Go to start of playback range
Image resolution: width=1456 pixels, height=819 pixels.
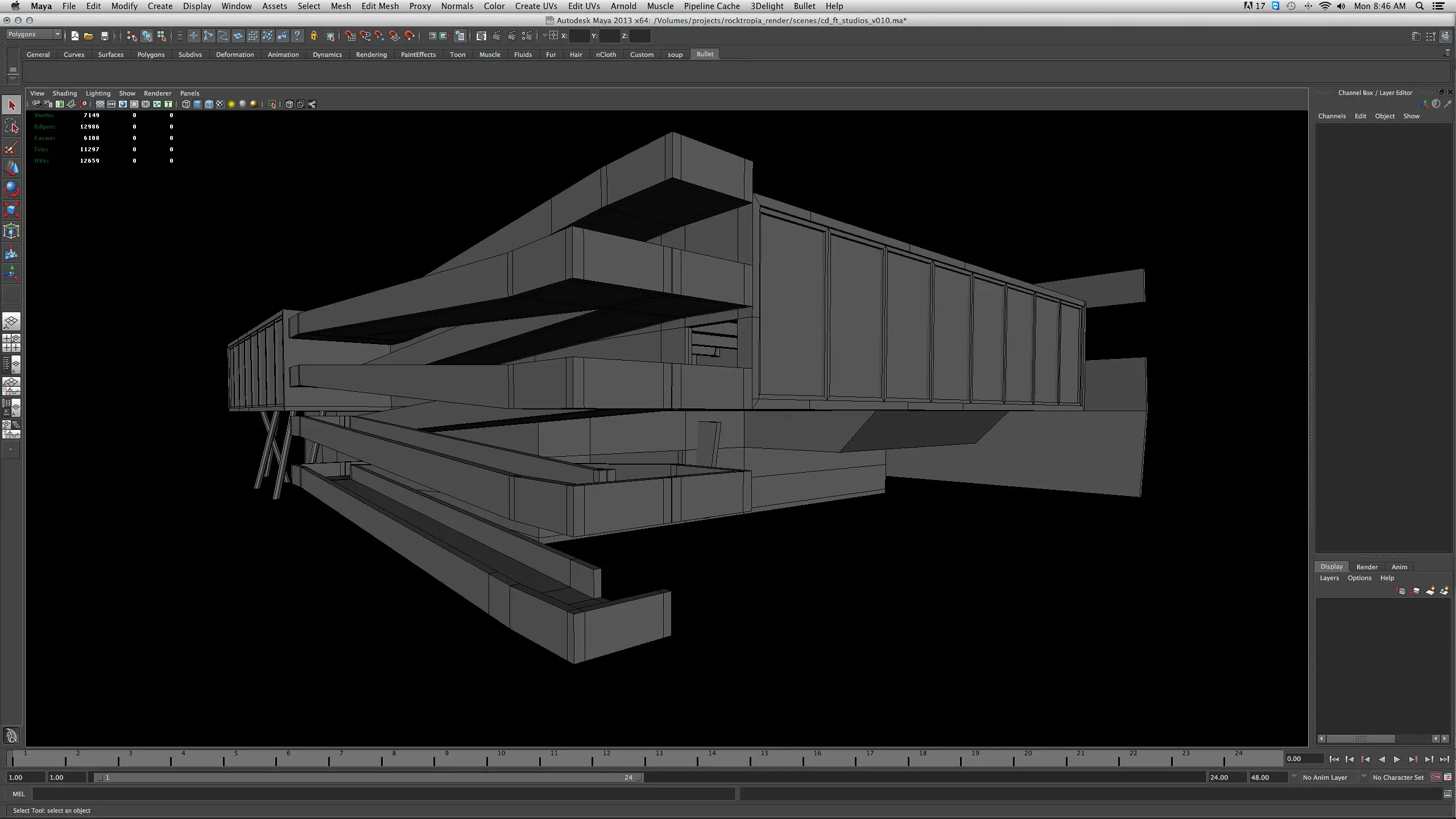[1334, 759]
